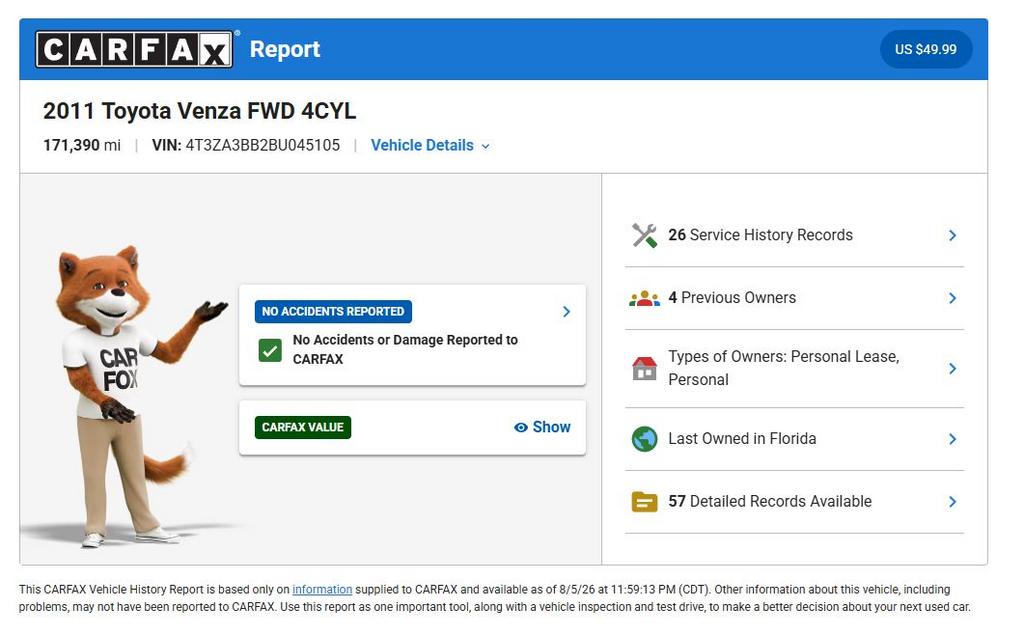Viewport: 1024px width, 635px height.
Task: Click the CARFAX VALUE badge
Action: pyautogui.click(x=303, y=427)
